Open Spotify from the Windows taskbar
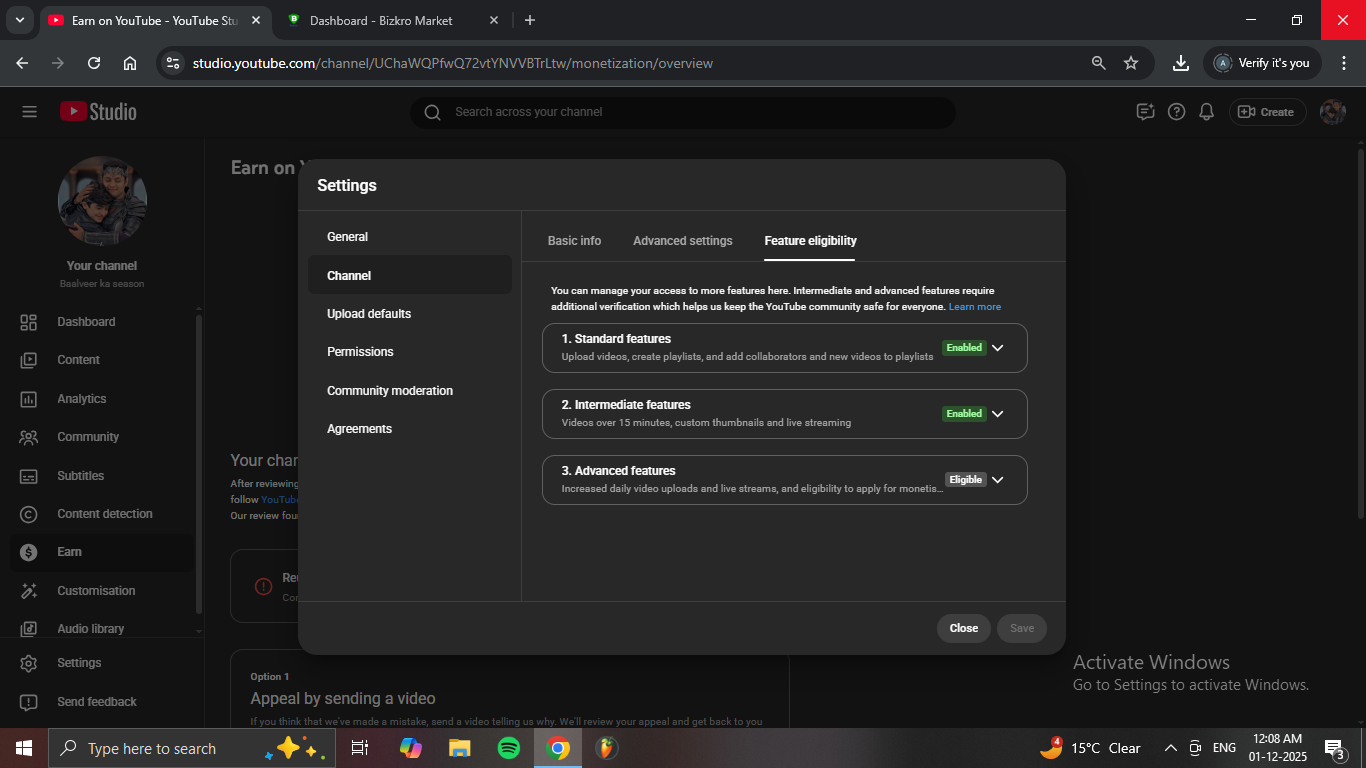The width and height of the screenshot is (1366, 768). pyautogui.click(x=508, y=748)
